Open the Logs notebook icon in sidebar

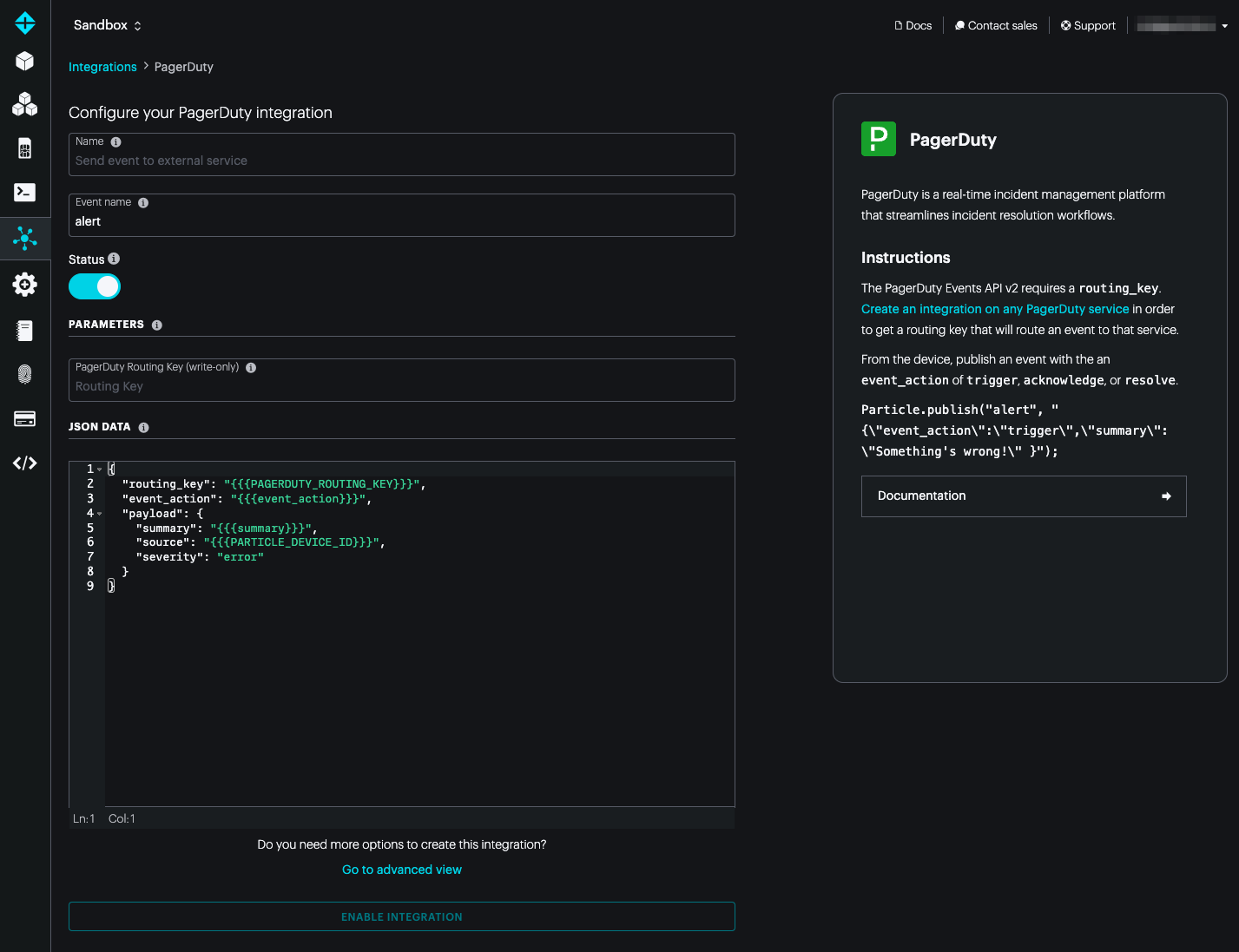coord(25,330)
